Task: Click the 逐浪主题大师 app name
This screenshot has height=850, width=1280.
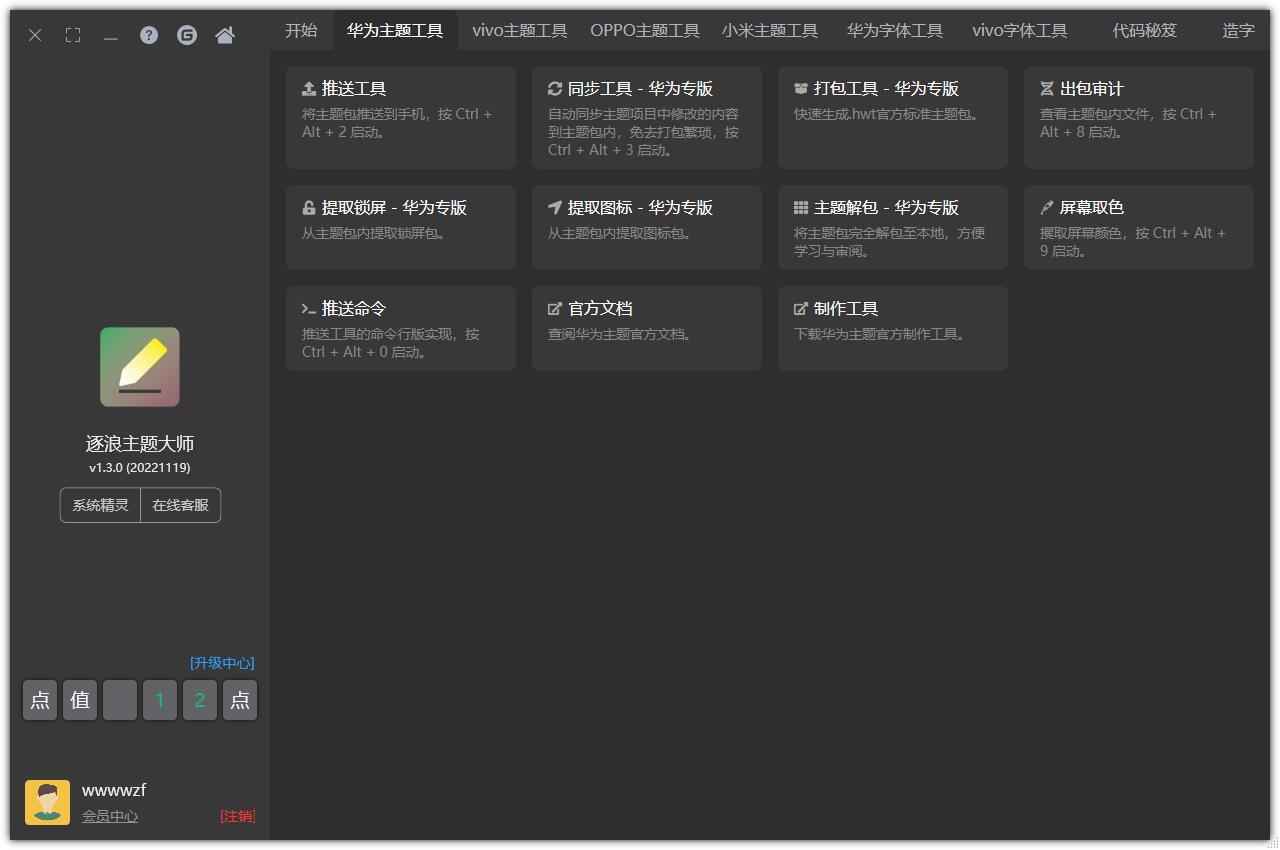Action: tap(140, 443)
